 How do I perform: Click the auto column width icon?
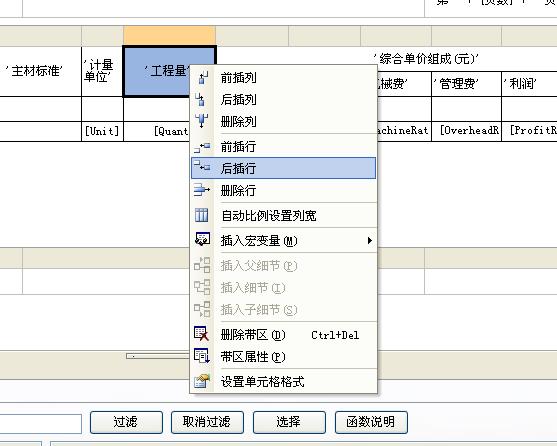click(x=202, y=215)
